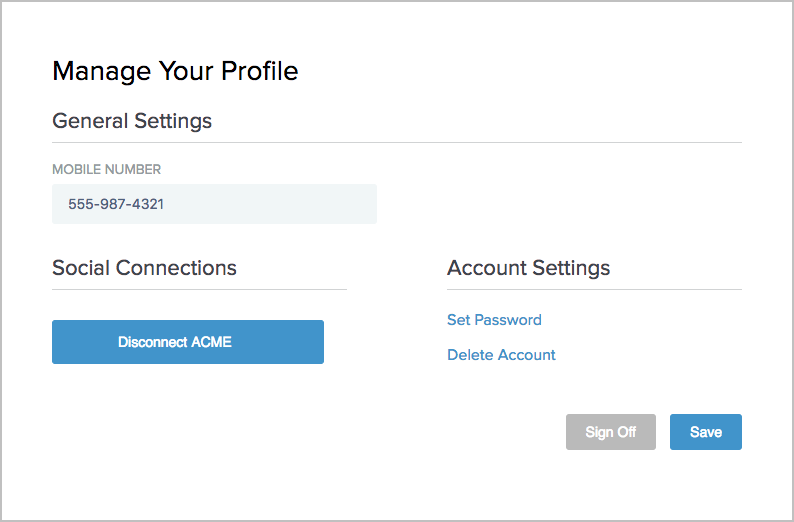Click the Disconnect ACME button
Screen dimensions: 794x522
tap(188, 342)
